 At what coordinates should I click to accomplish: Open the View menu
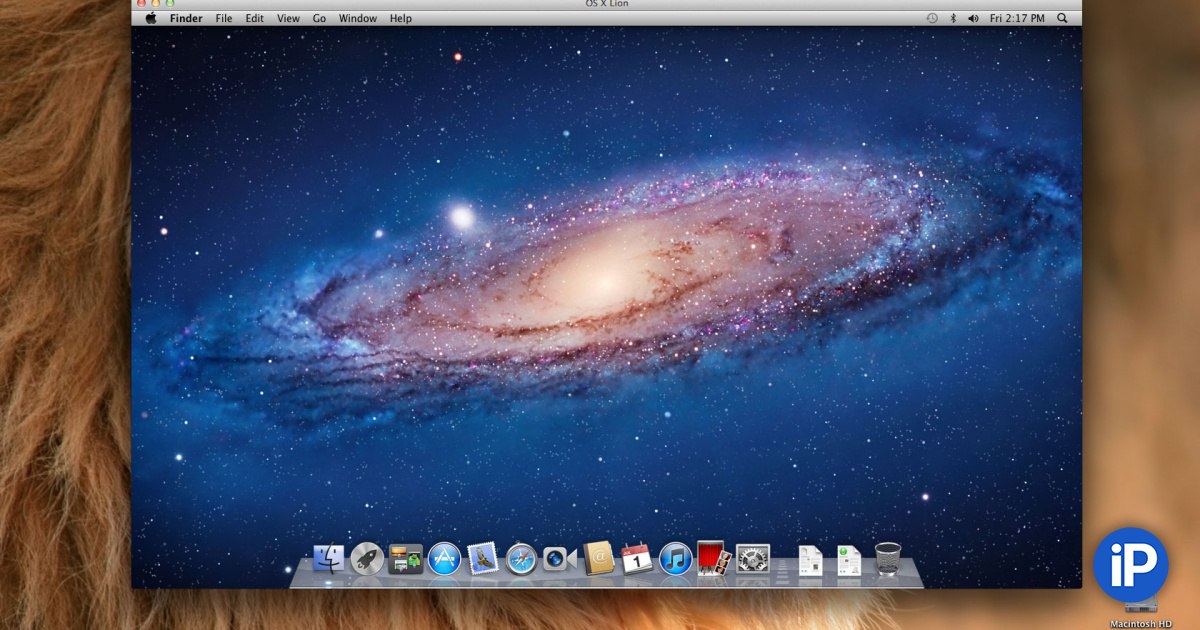[x=288, y=18]
